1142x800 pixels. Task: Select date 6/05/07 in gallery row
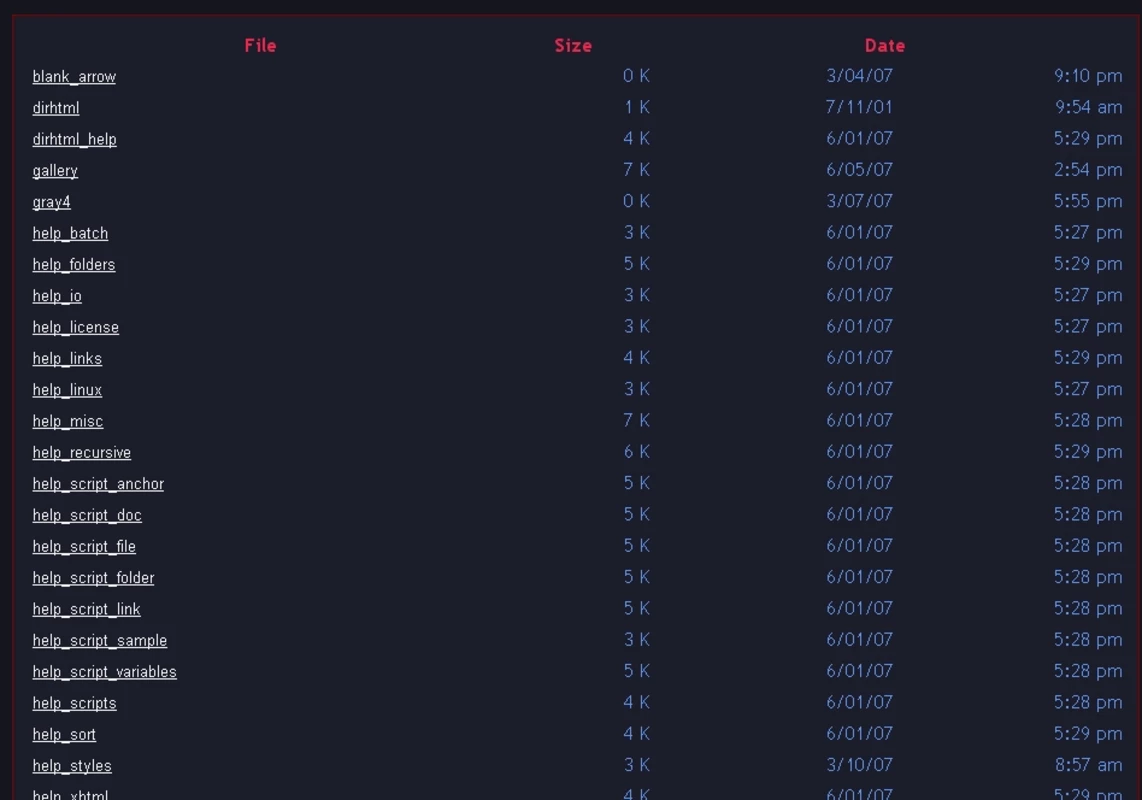(859, 170)
